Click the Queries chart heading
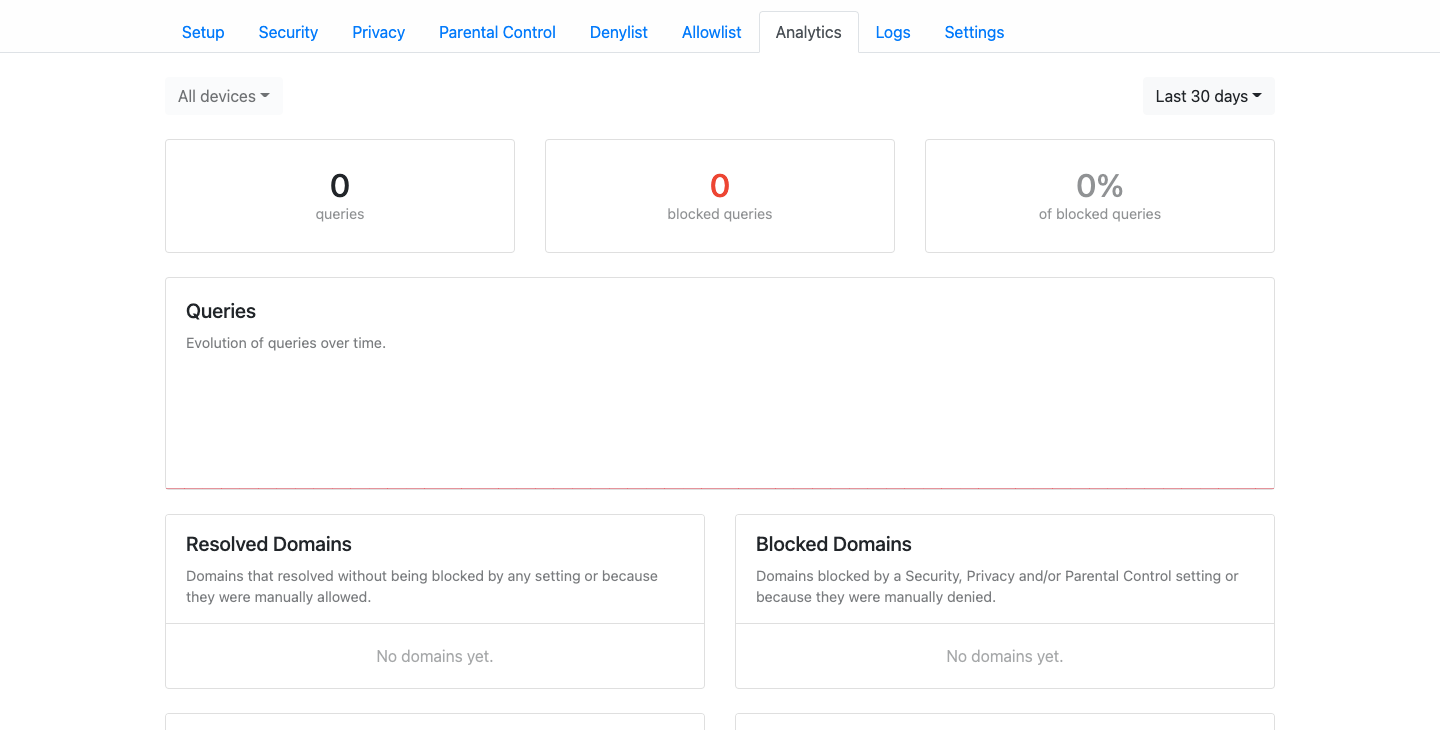Viewport: 1440px width, 730px height. (221, 311)
